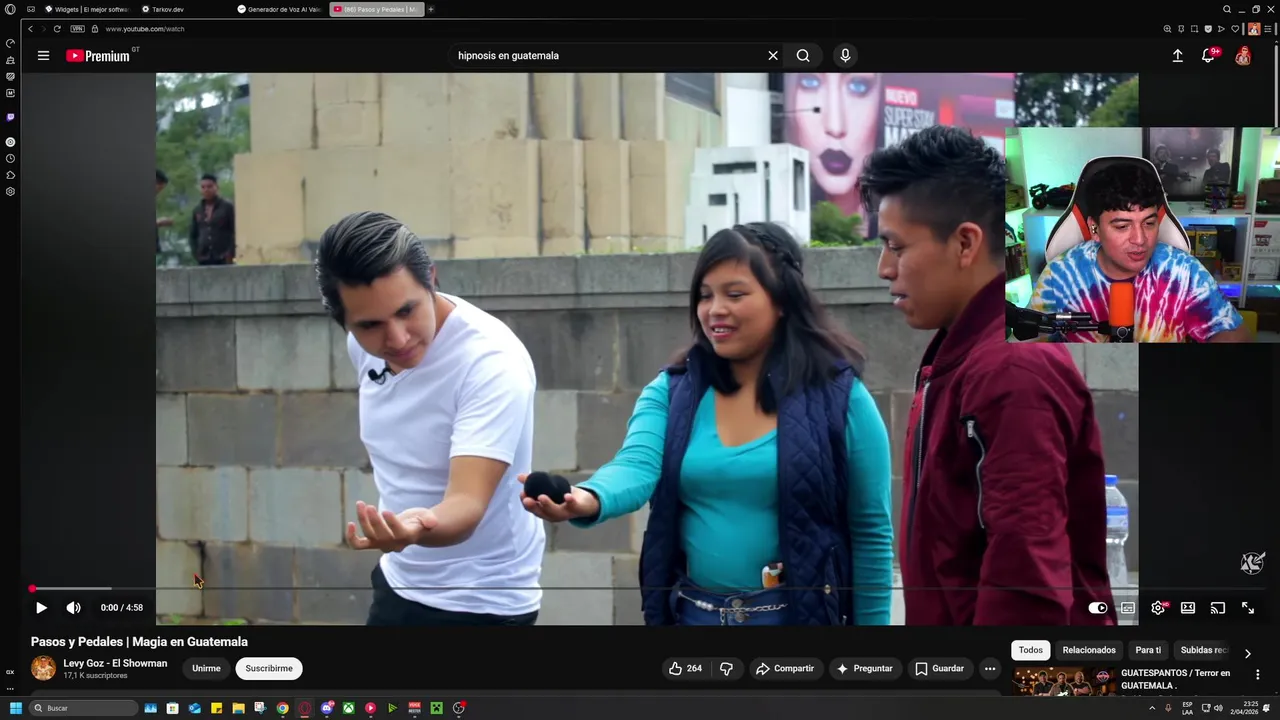Open player settings gear
The width and height of the screenshot is (1280, 720).
(1158, 607)
